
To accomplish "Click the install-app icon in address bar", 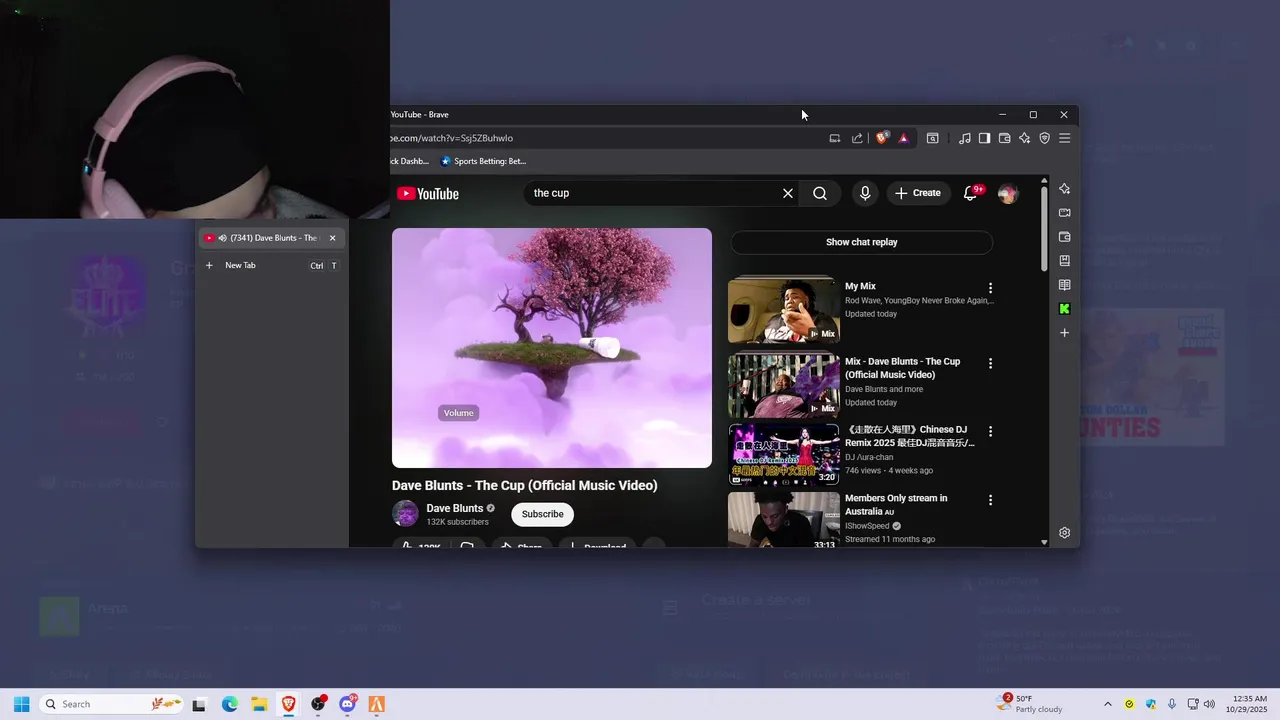I will pyautogui.click(x=835, y=138).
